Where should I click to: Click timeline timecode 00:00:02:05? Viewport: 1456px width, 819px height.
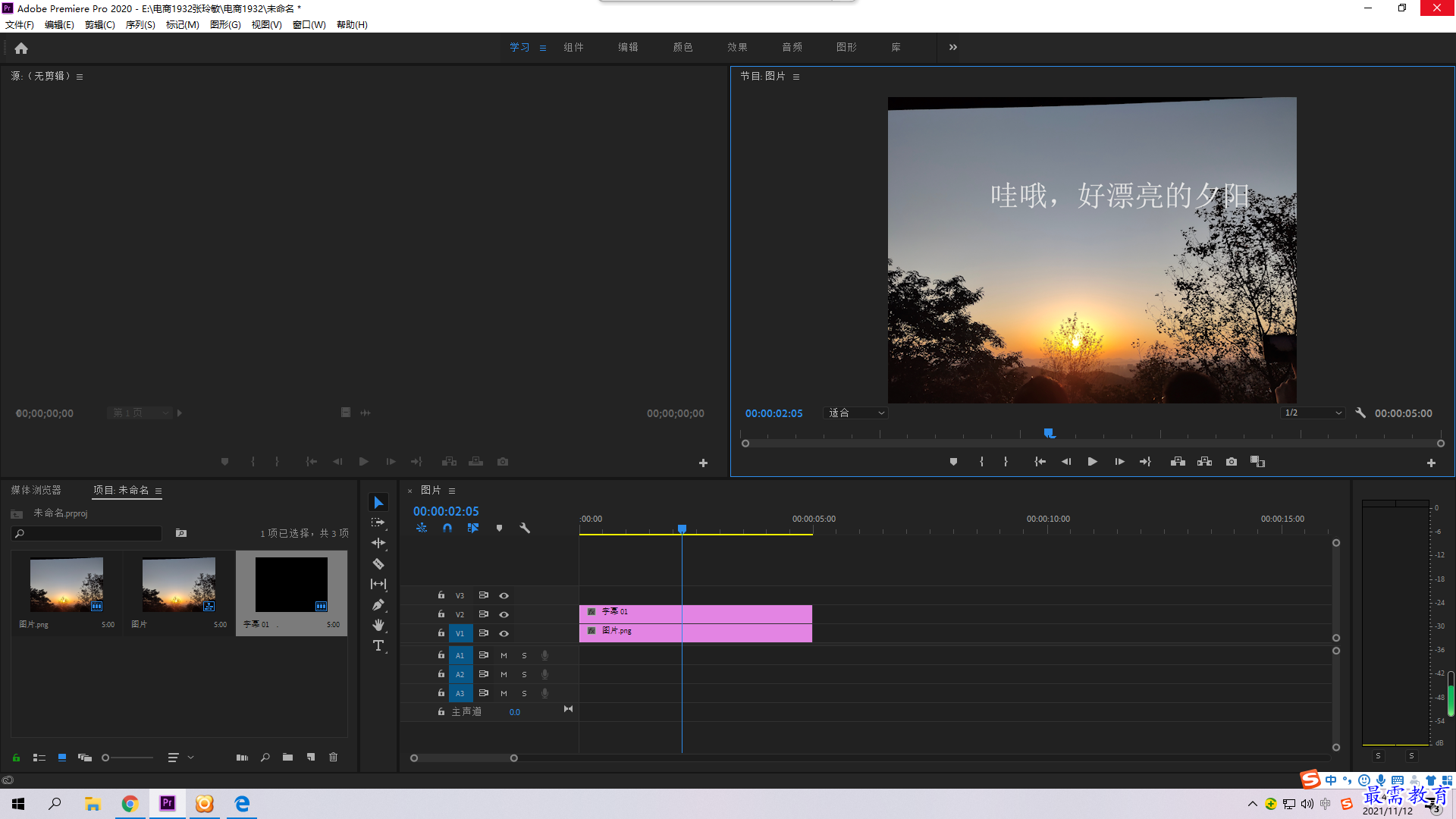click(446, 512)
